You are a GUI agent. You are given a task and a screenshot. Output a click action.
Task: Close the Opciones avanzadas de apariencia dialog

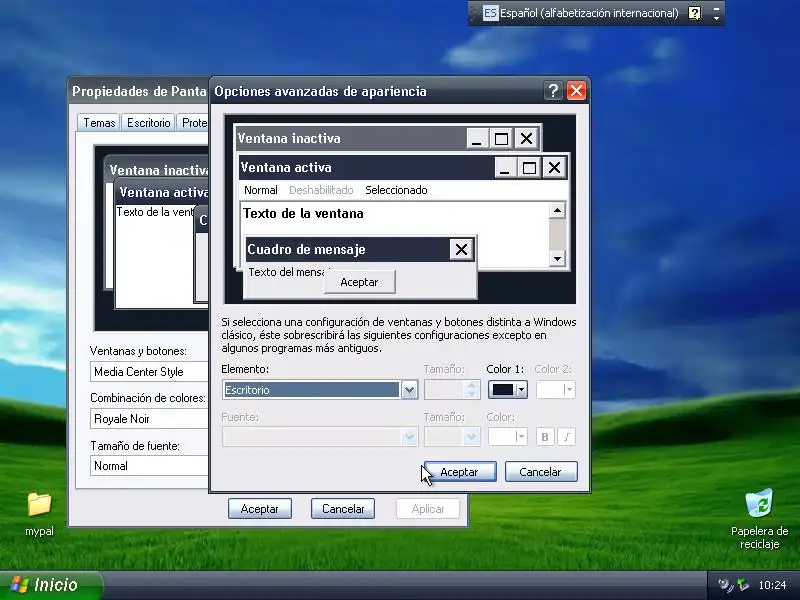576,91
